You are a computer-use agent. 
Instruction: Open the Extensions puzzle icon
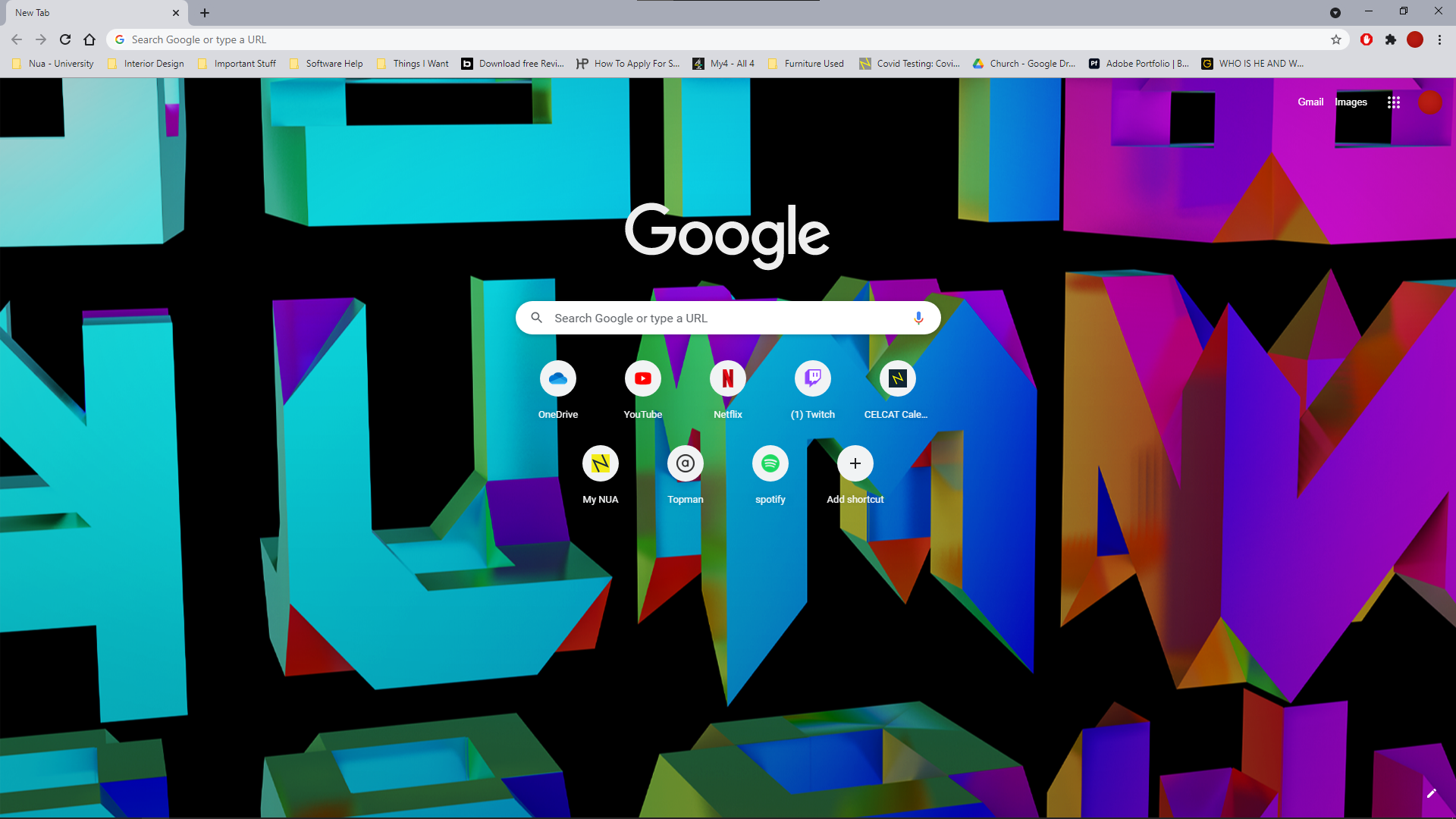1391,39
